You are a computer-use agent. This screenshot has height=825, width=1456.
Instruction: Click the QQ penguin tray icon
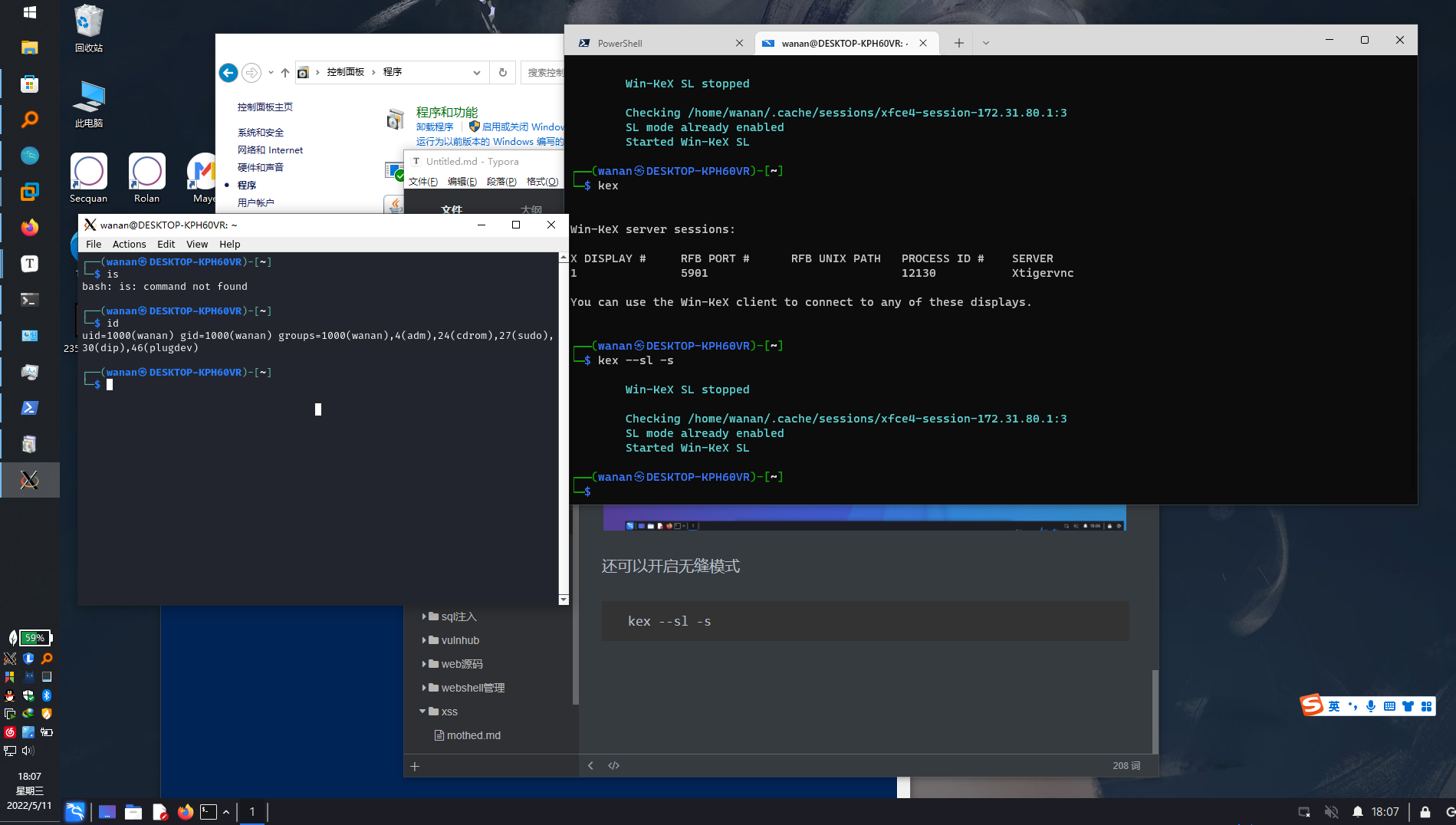tap(10, 695)
